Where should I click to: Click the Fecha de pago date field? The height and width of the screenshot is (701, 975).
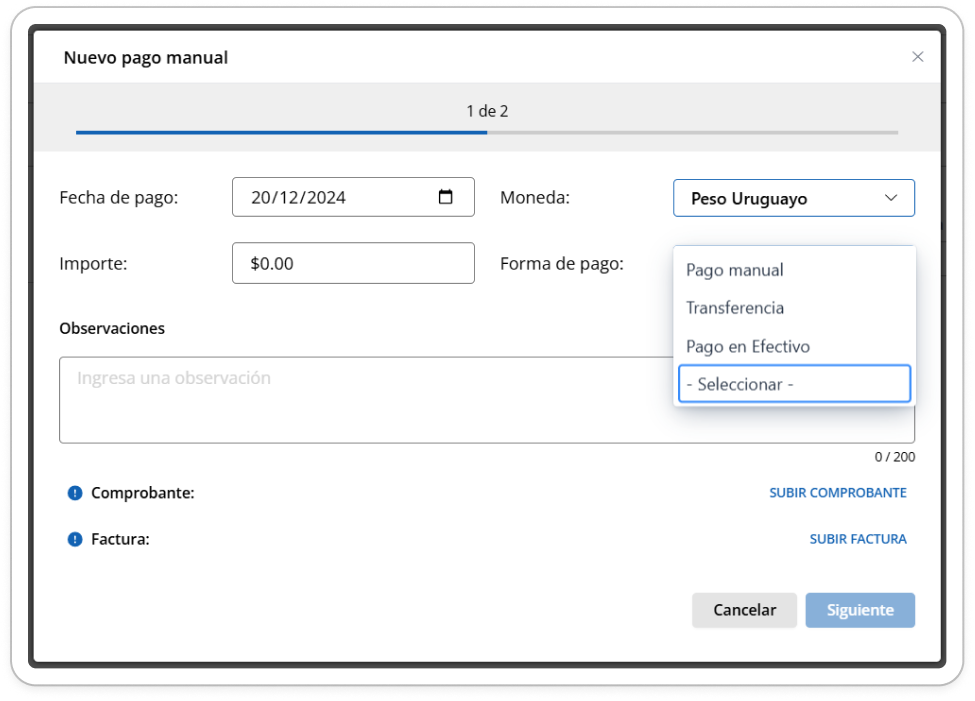pyautogui.click(x=353, y=197)
